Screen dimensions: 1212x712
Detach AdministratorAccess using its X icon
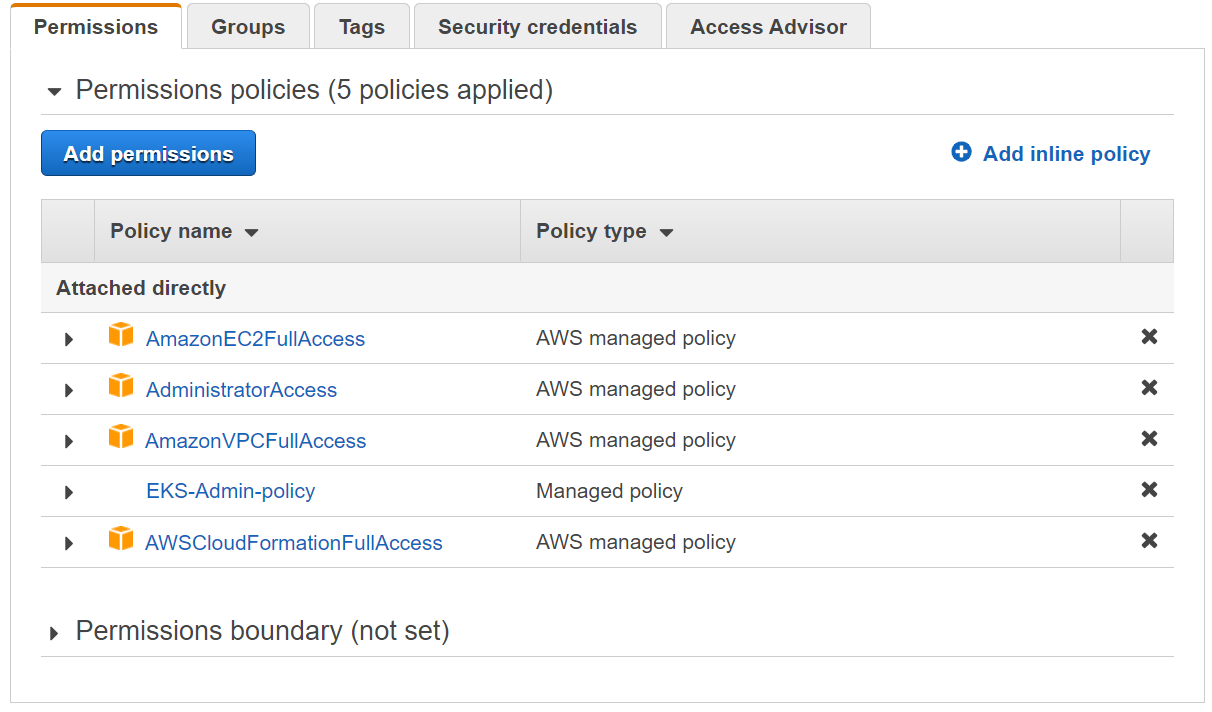(x=1149, y=388)
